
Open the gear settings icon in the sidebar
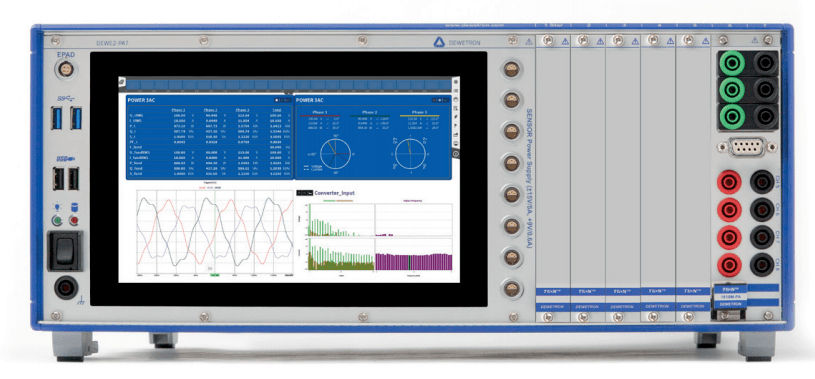(x=456, y=82)
